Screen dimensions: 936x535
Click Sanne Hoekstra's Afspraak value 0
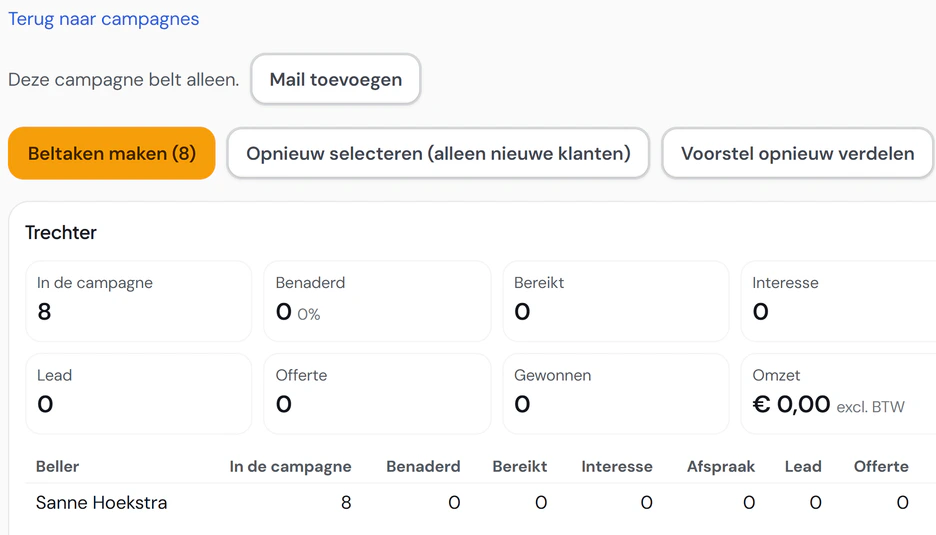click(749, 503)
